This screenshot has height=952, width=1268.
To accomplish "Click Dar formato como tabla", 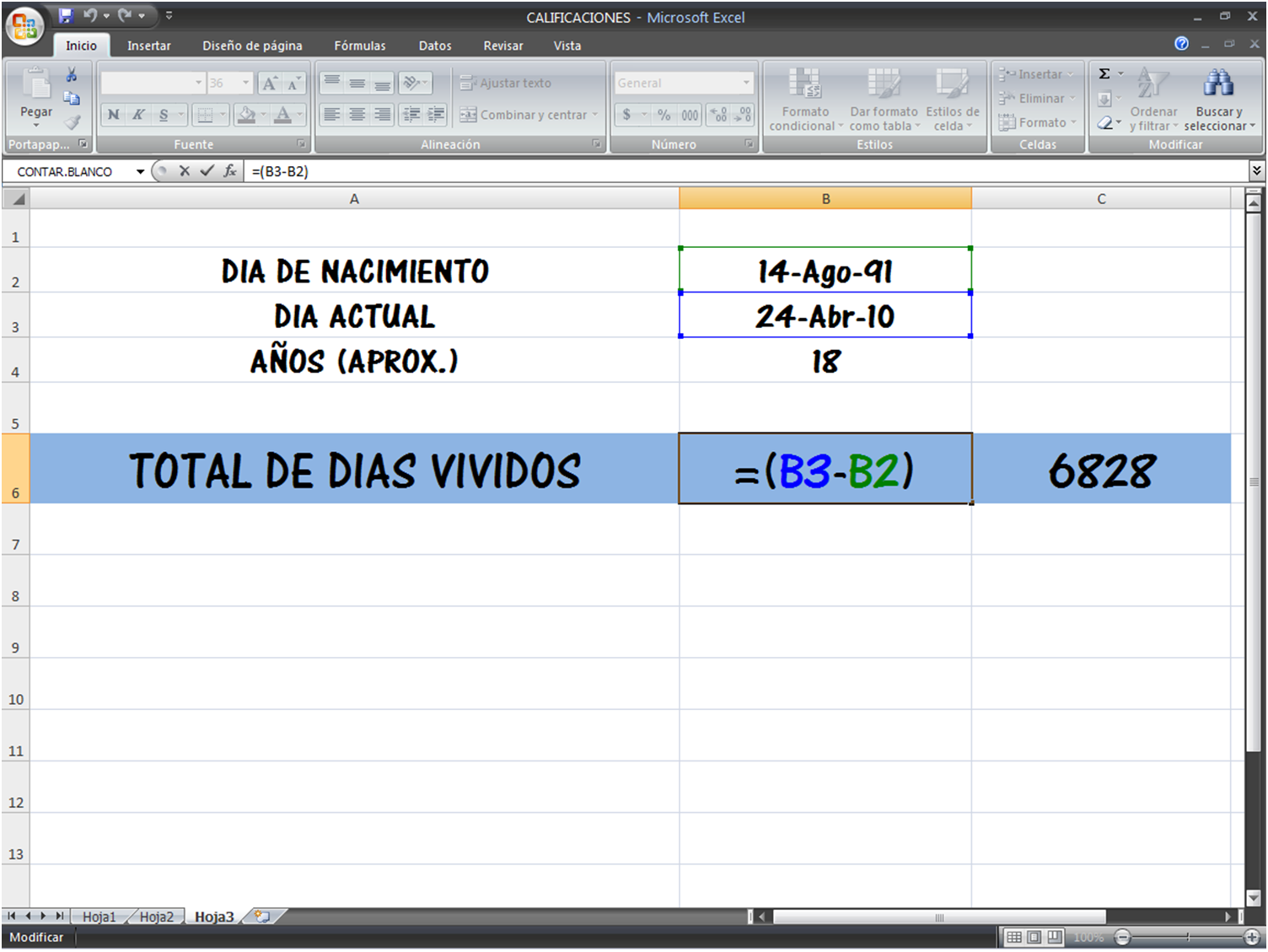I will click(884, 100).
